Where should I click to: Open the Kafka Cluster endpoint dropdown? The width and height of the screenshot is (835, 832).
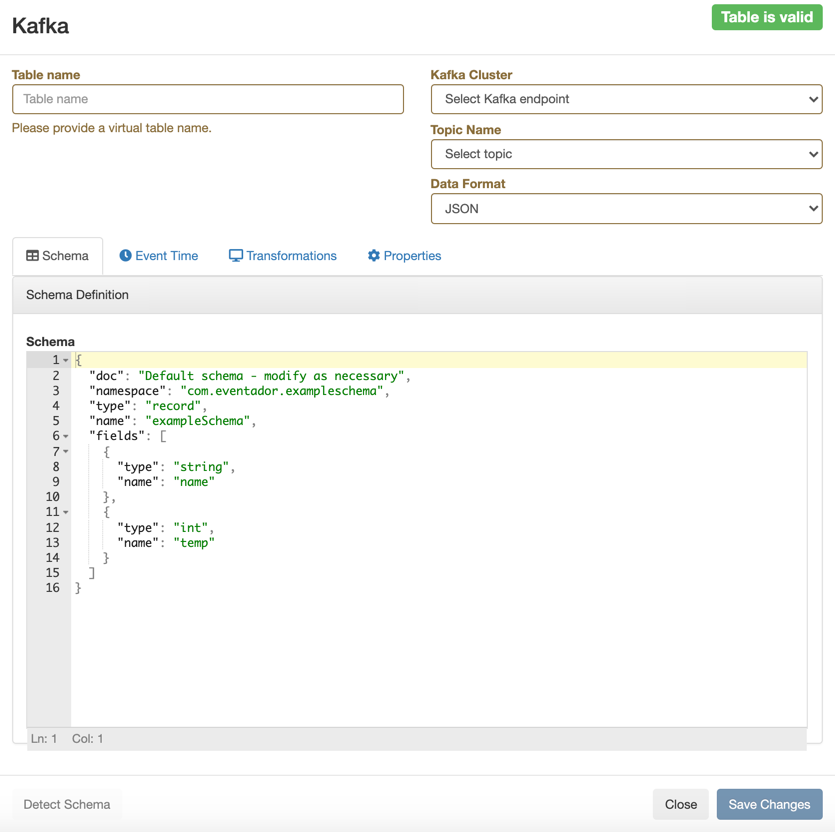626,99
